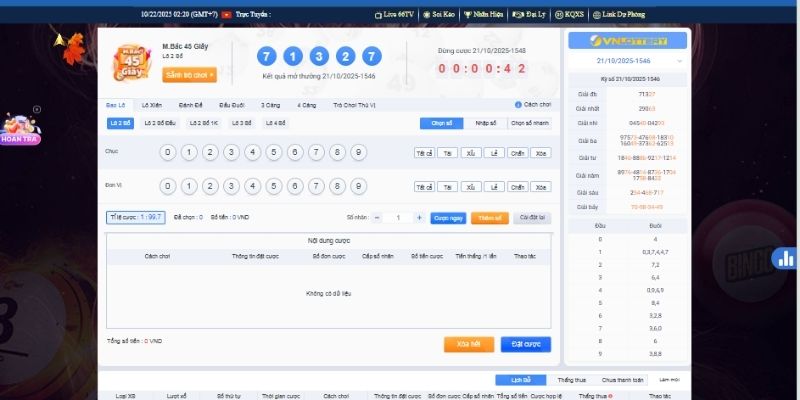Increase the Số nhân multiplier

pyautogui.click(x=419, y=218)
